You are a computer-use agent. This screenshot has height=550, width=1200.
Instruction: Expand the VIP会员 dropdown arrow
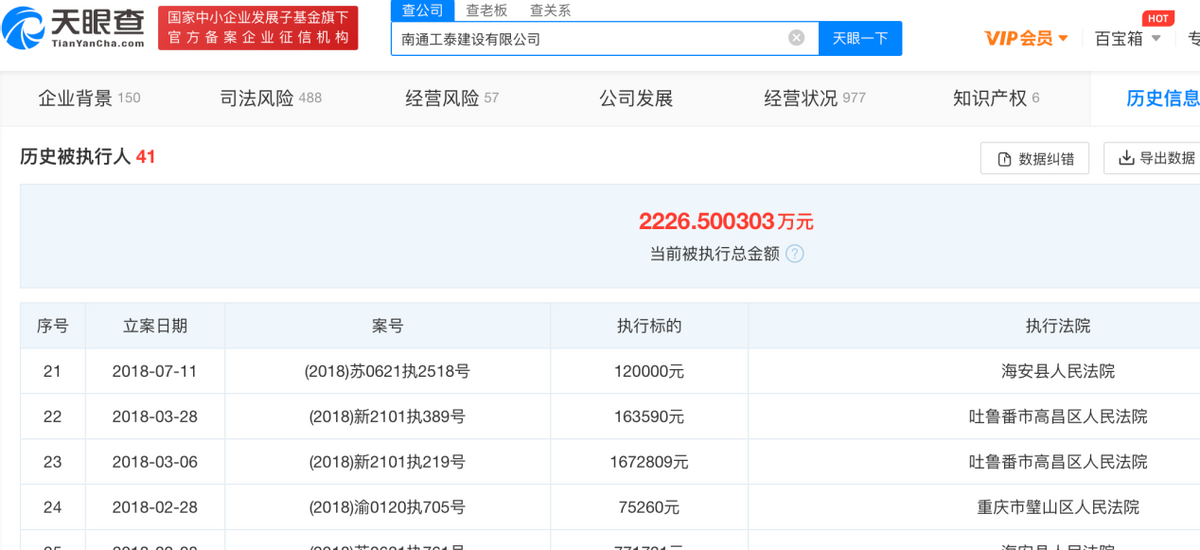point(1063,39)
